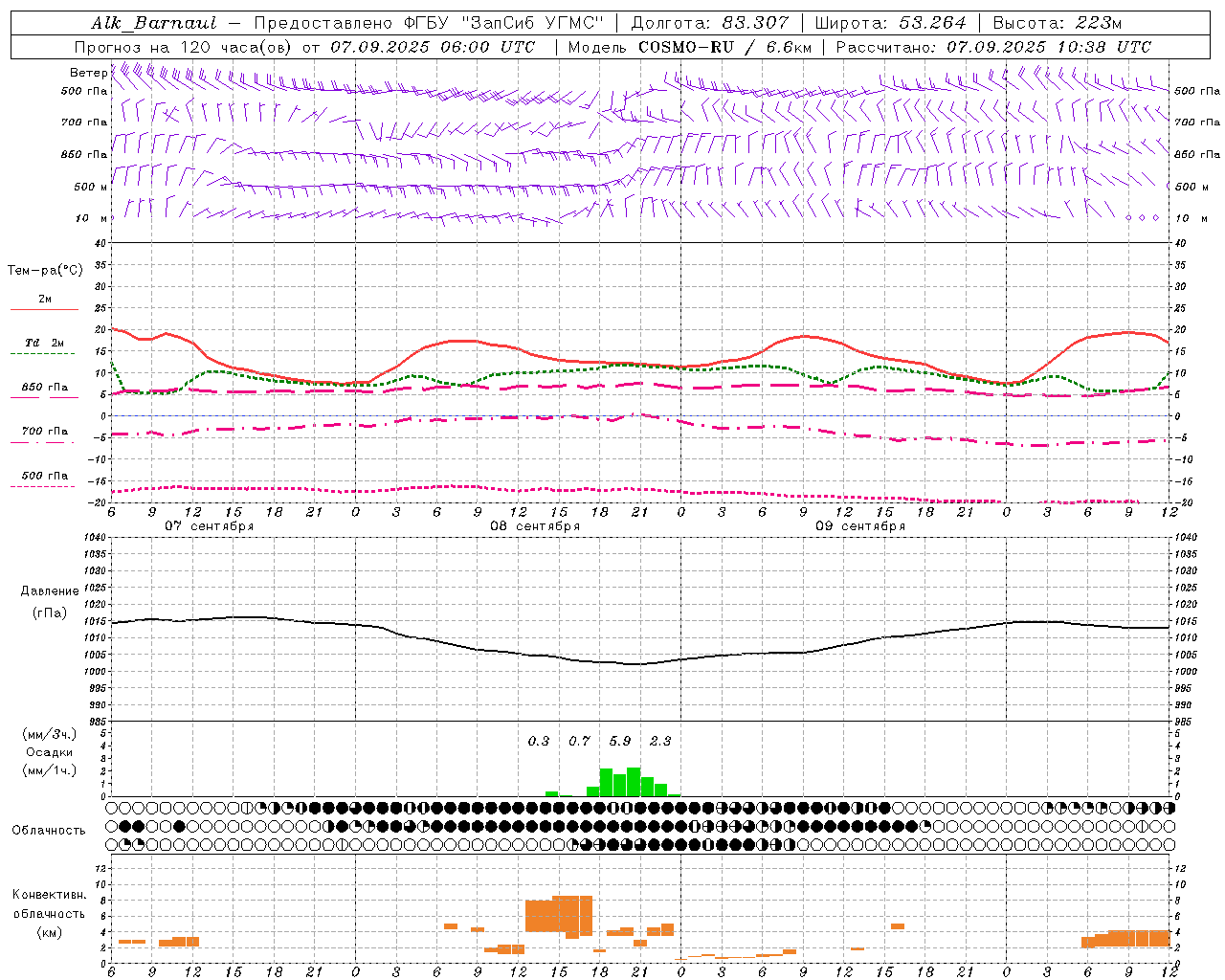Screen dimensions: 1225x980
Task: Click the 3-hour precipitation value "2.3"
Action: (660, 741)
